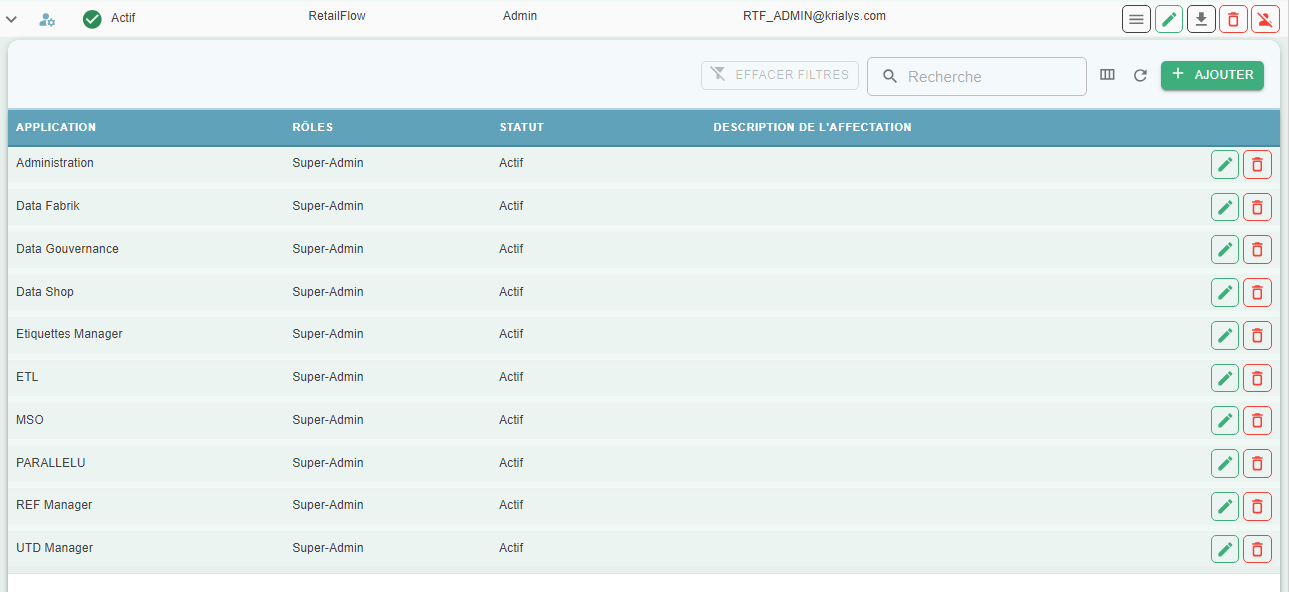Sort by Description de l'affectation header
This screenshot has height=592, width=1289.
812,127
